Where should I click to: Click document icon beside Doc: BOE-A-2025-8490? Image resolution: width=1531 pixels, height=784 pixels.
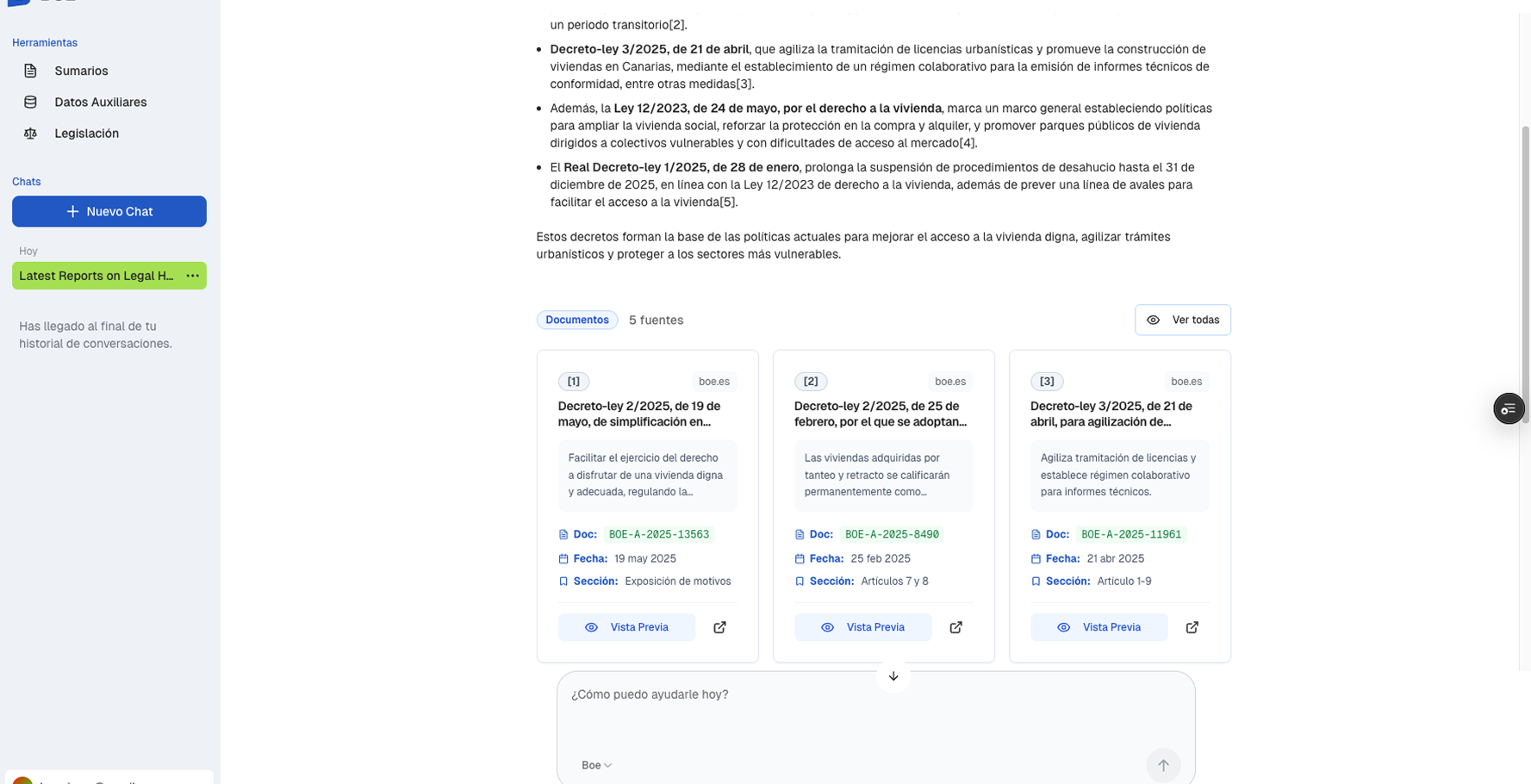pos(800,534)
